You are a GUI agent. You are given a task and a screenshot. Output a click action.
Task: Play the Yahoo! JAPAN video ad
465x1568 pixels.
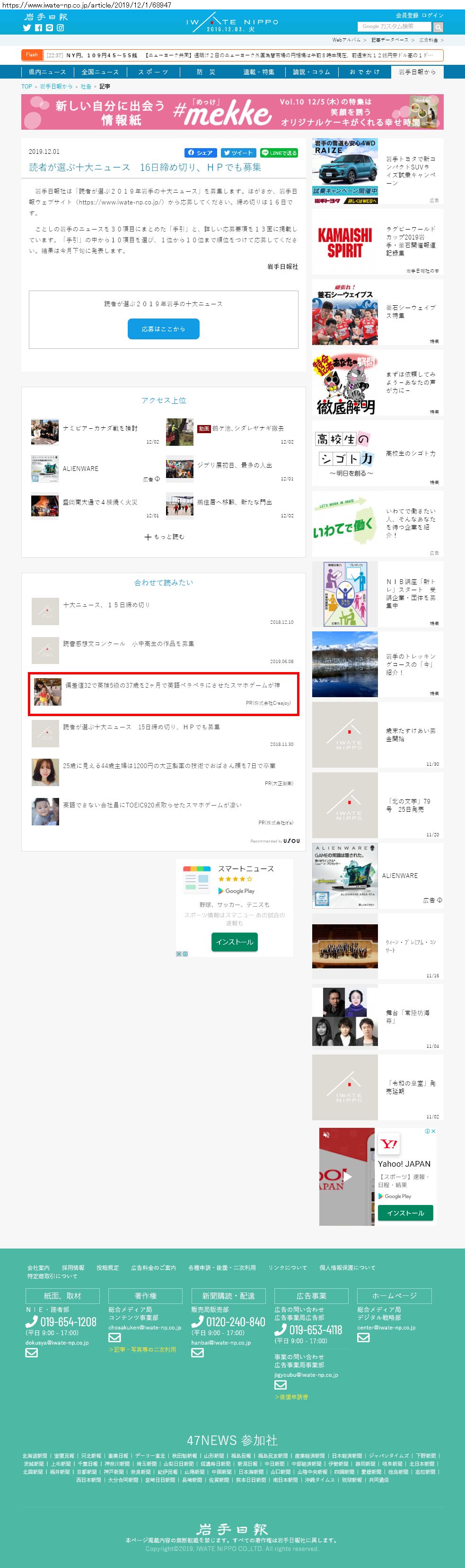[347, 1177]
